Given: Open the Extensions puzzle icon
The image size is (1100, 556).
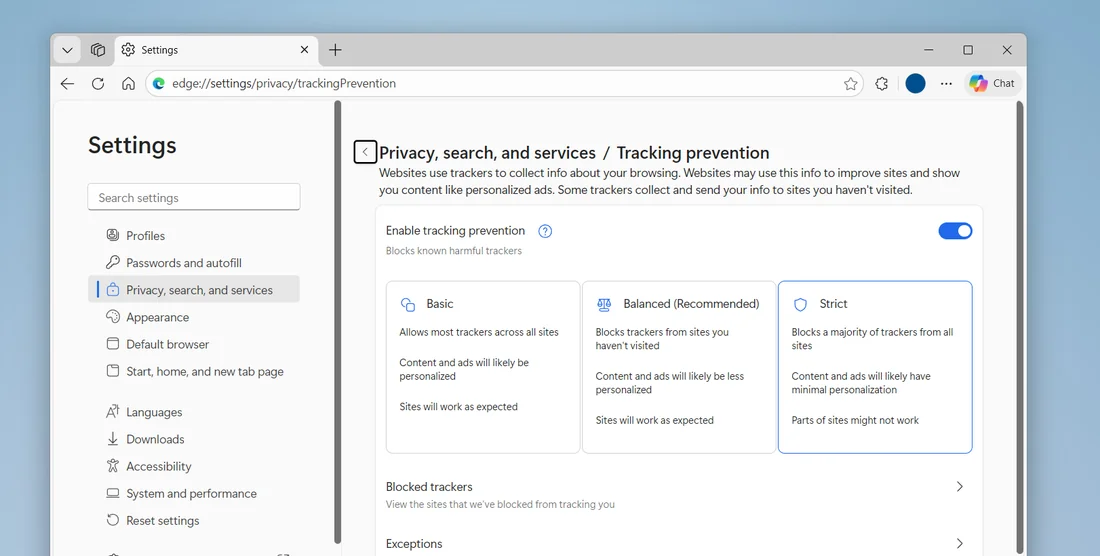Looking at the screenshot, I should (x=882, y=83).
